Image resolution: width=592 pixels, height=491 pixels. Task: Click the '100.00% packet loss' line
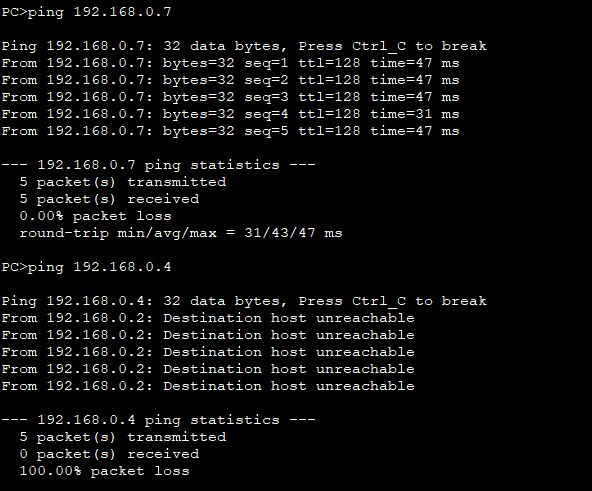[105, 471]
